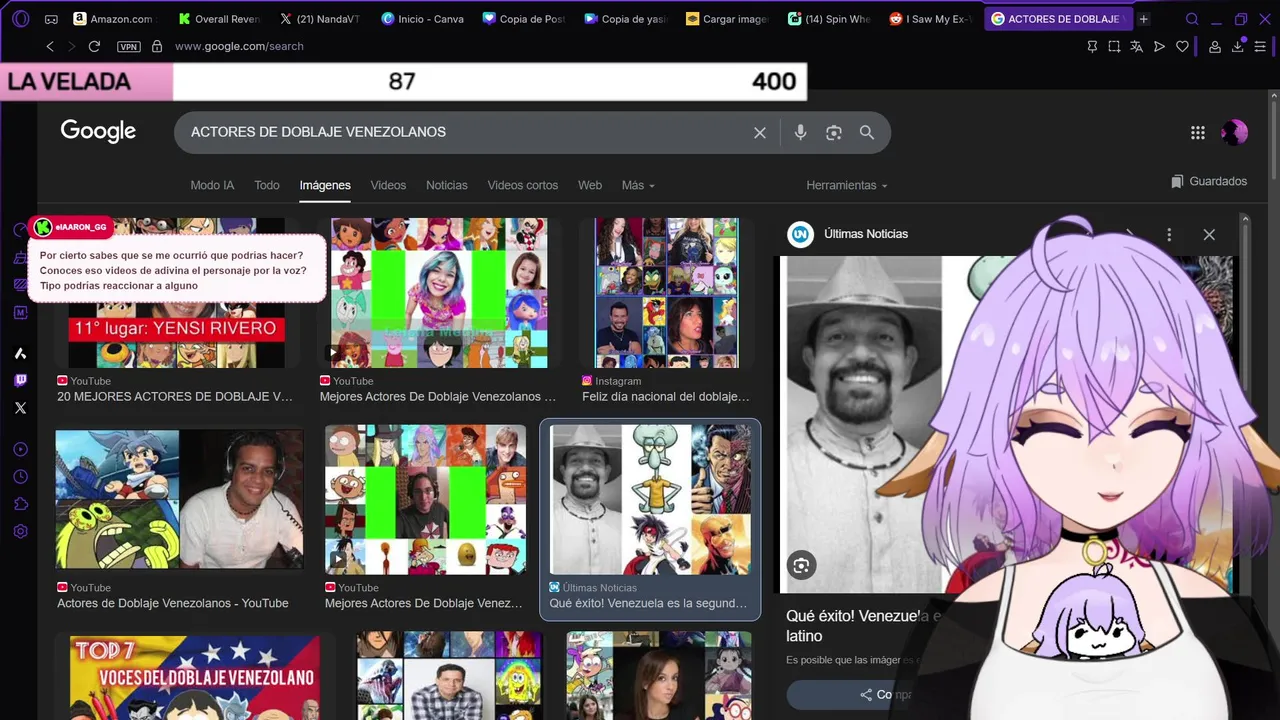Open the Google apps grid
Viewport: 1280px width, 720px height.
[1198, 132]
